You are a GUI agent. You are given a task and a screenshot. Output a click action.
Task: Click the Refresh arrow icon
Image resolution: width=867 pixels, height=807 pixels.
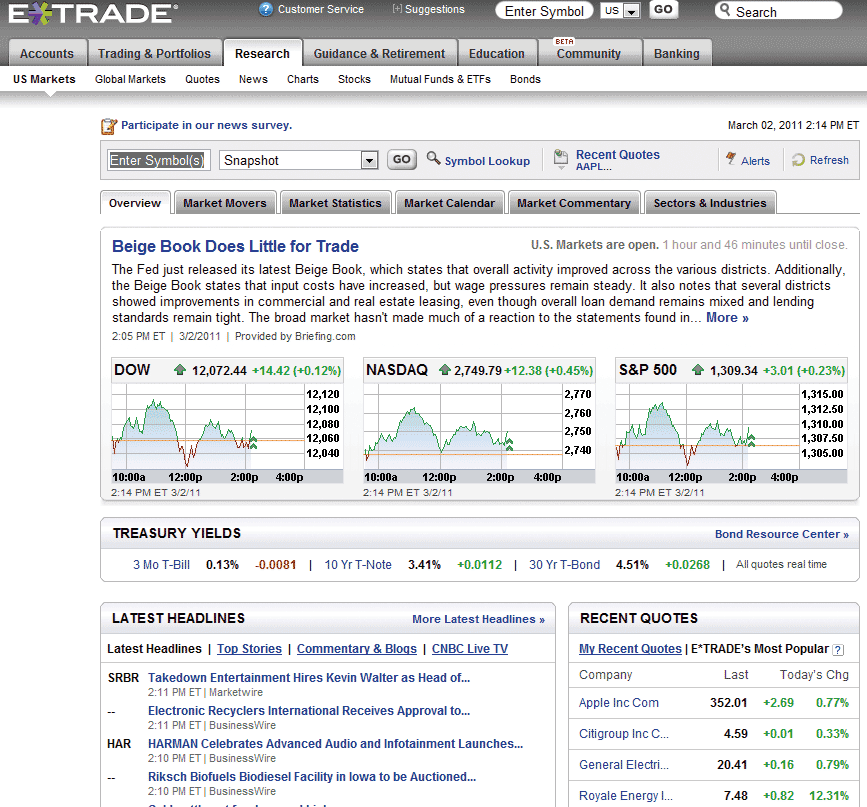click(x=798, y=160)
